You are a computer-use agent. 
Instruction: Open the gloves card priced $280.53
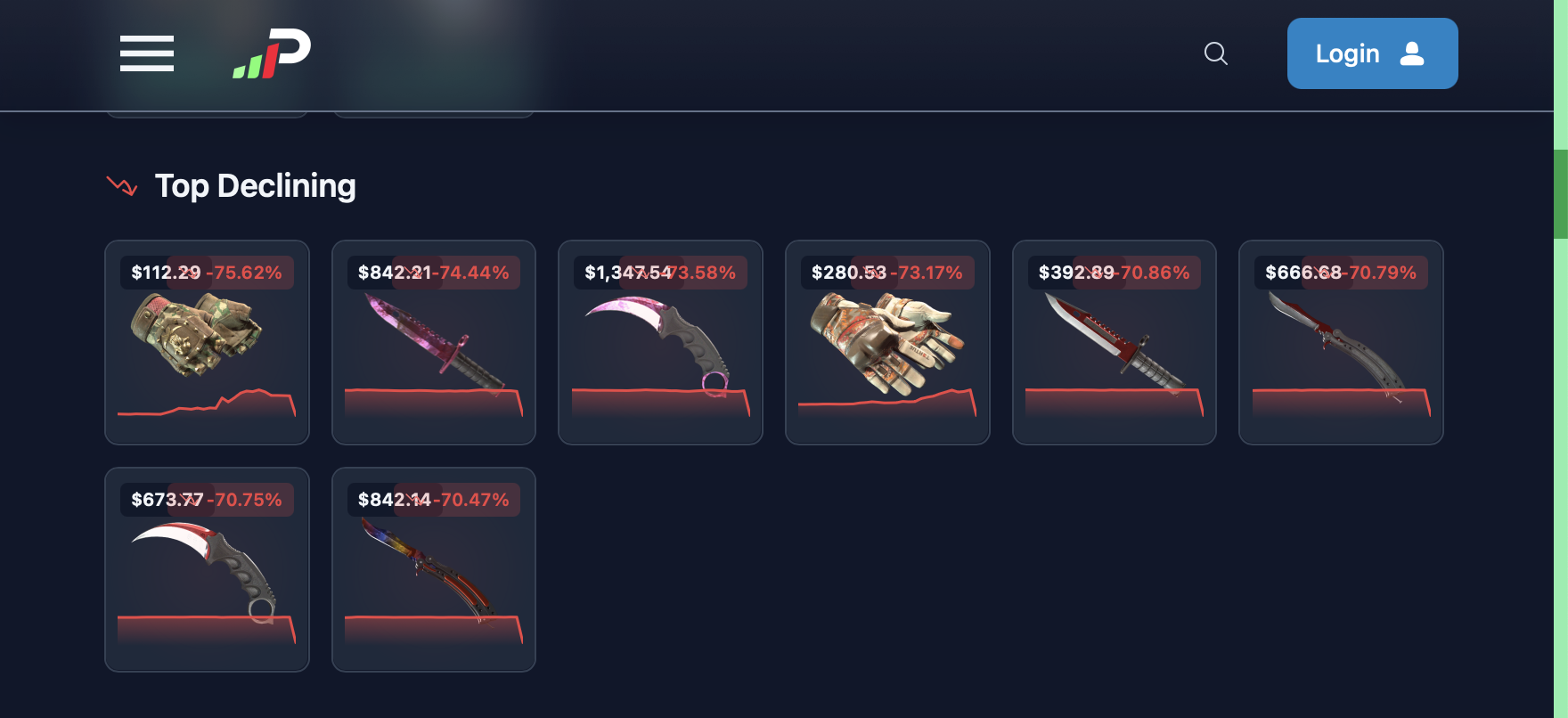(x=887, y=342)
